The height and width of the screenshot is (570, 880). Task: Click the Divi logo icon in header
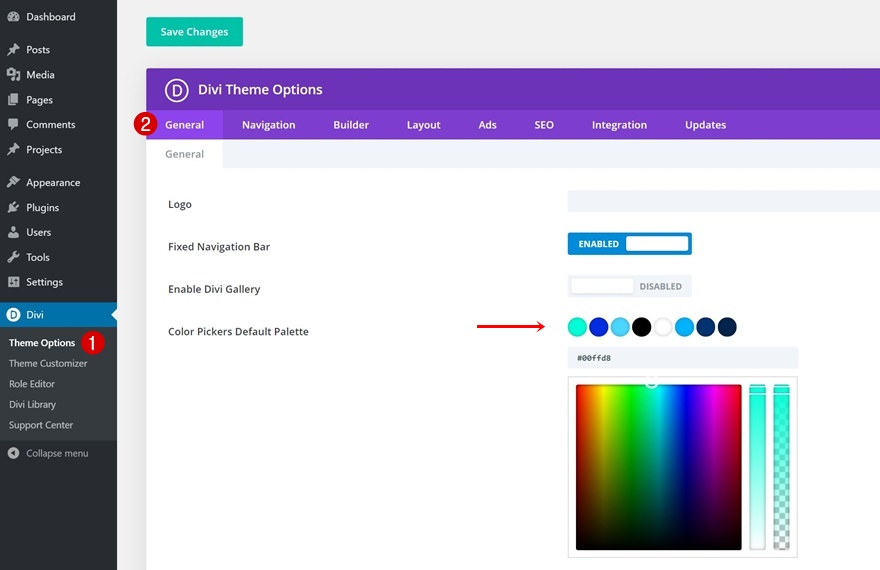point(177,90)
